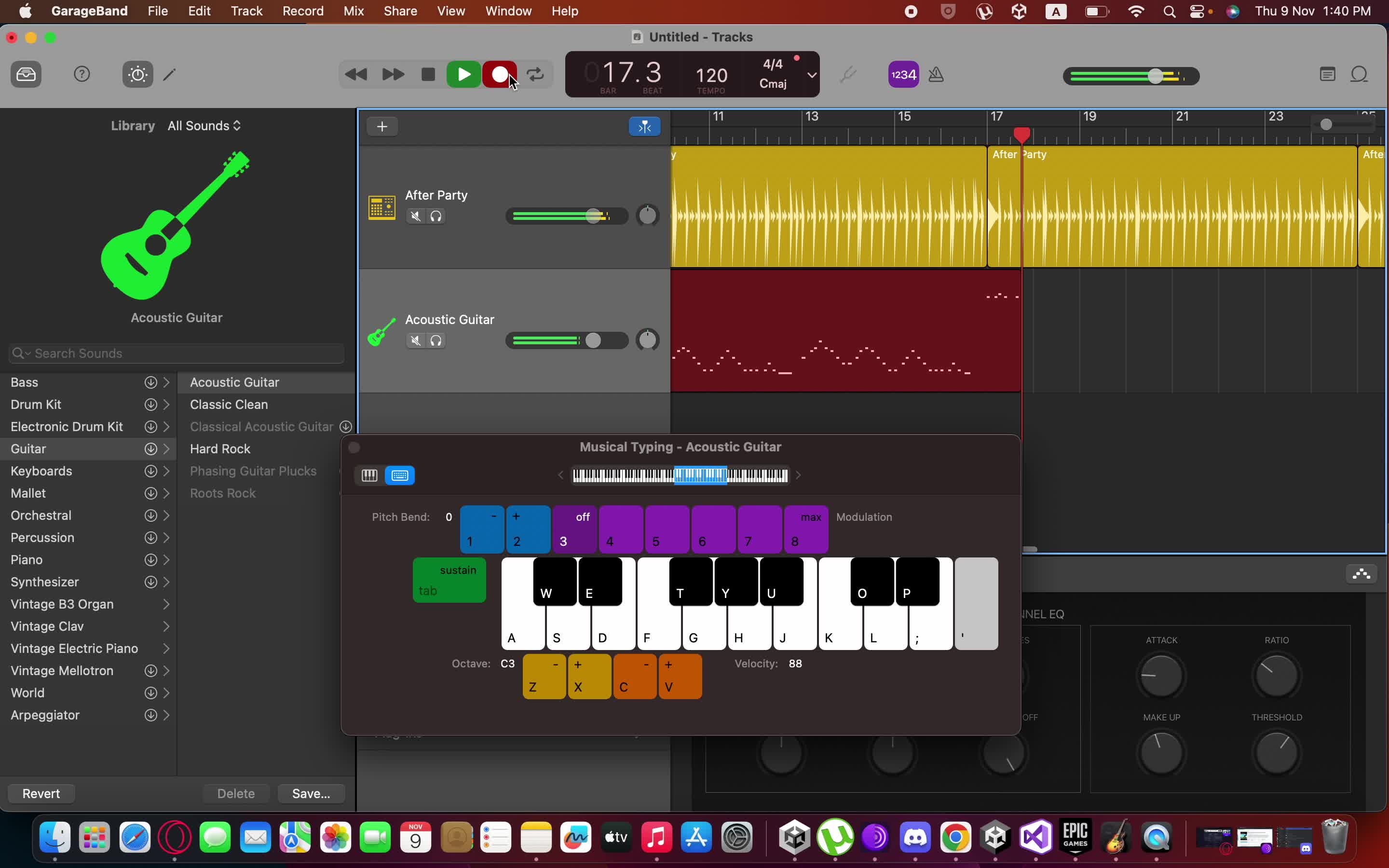Solo the After Party track with headphones
1389x868 pixels.
click(436, 217)
